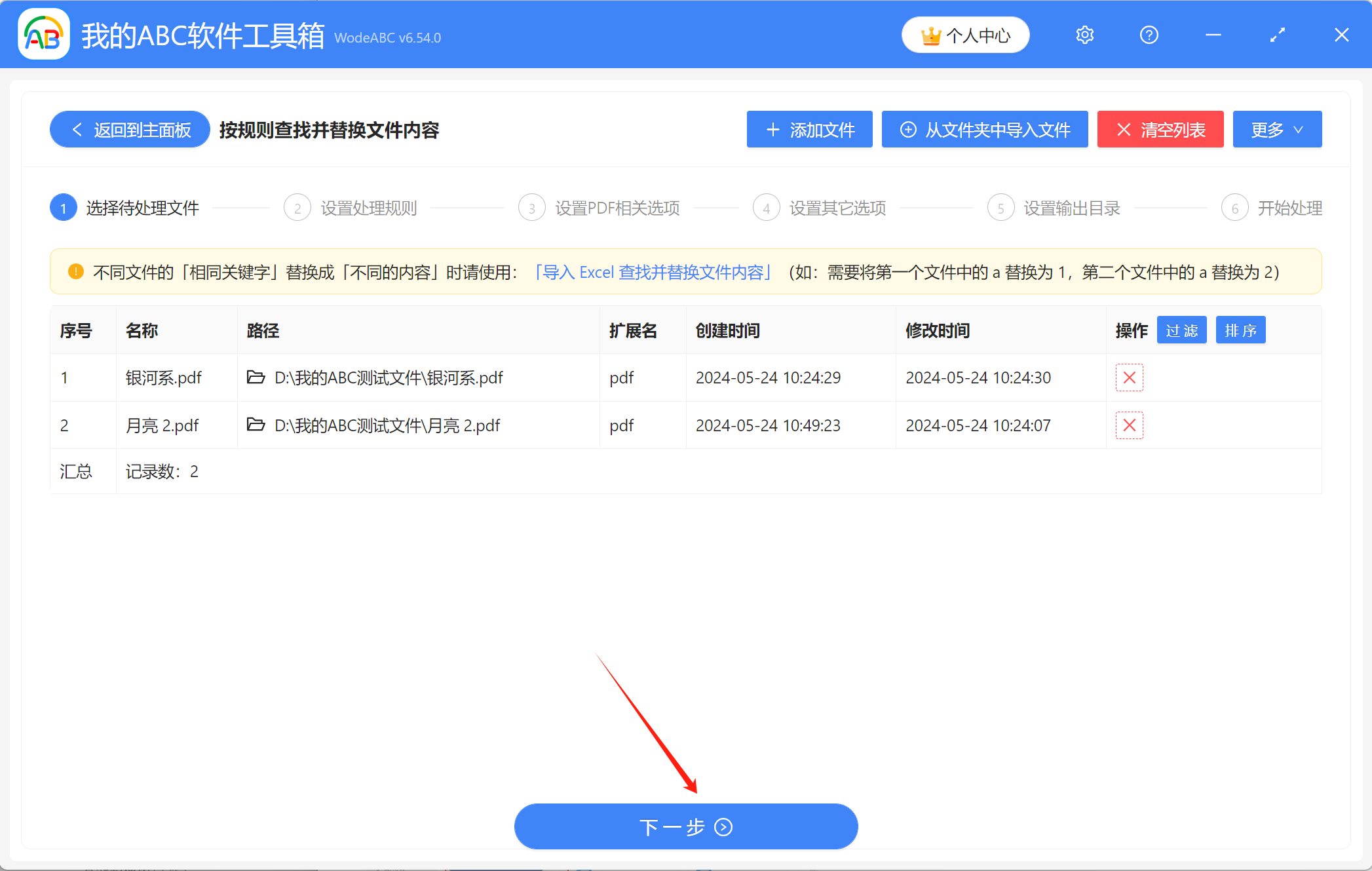Click the warning icon in the yellow notice bar
The image size is (1372, 871).
pos(75,271)
